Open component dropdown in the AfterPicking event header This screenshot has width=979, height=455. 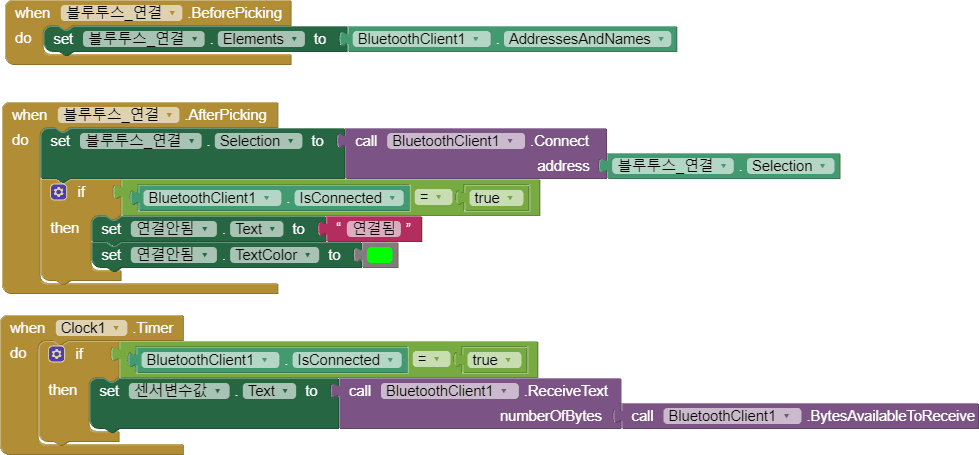pos(119,115)
